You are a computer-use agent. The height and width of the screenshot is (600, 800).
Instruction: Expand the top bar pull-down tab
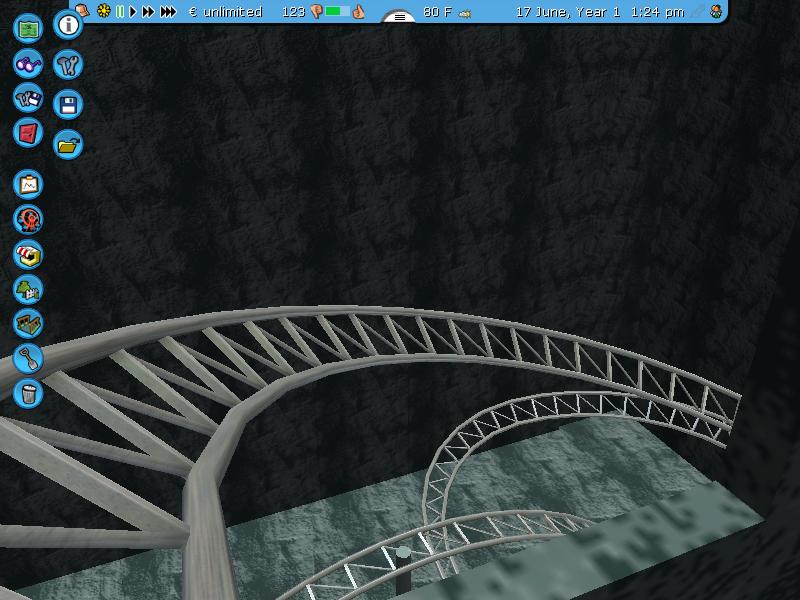399,17
